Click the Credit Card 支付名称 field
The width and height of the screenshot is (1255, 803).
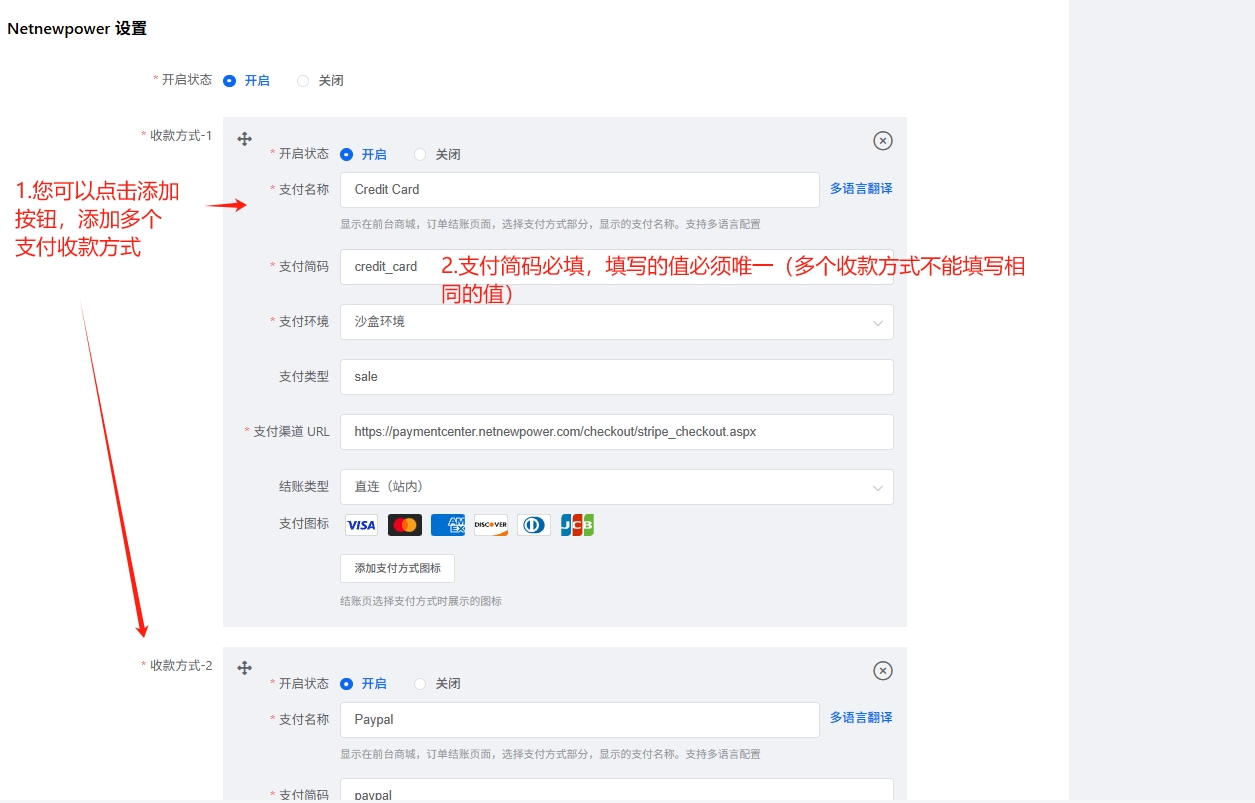(580, 190)
